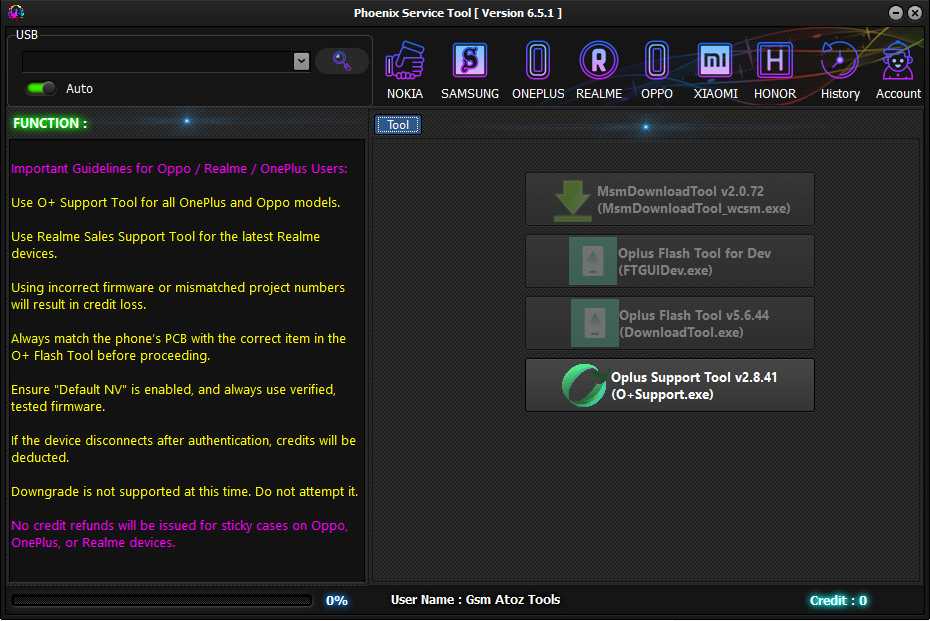This screenshot has width=930, height=621.
Task: Launch Oplus Support Tool v2.8.41
Action: pos(669,385)
